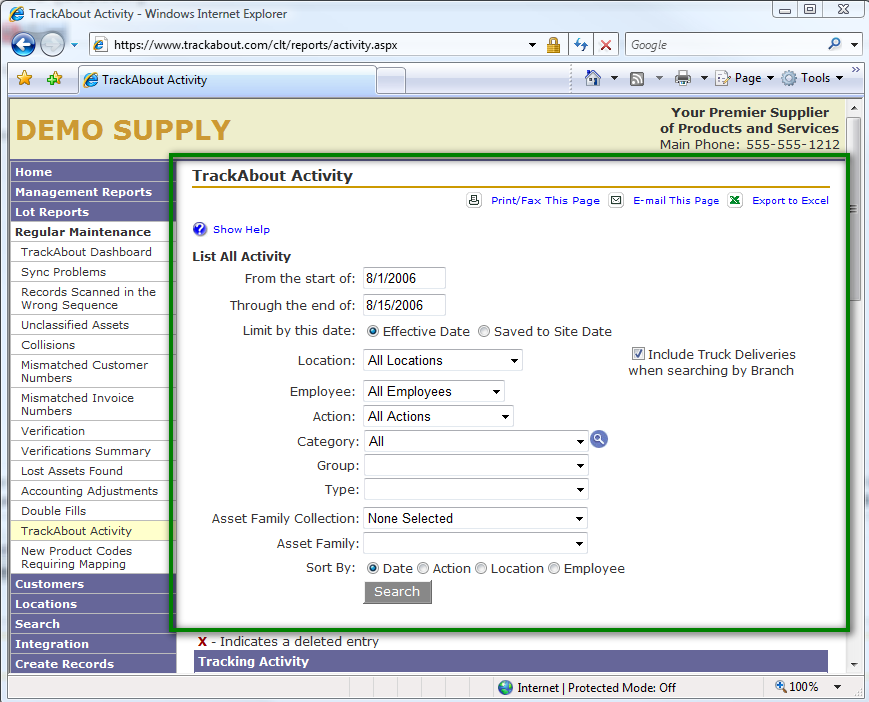Open Double Fills link
The height and width of the screenshot is (702, 869).
point(54,511)
